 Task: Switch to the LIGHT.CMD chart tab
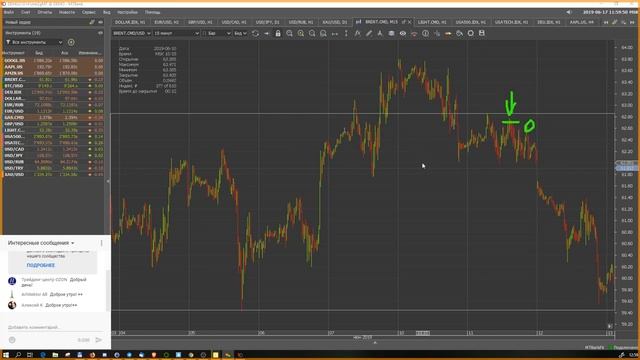coord(432,22)
